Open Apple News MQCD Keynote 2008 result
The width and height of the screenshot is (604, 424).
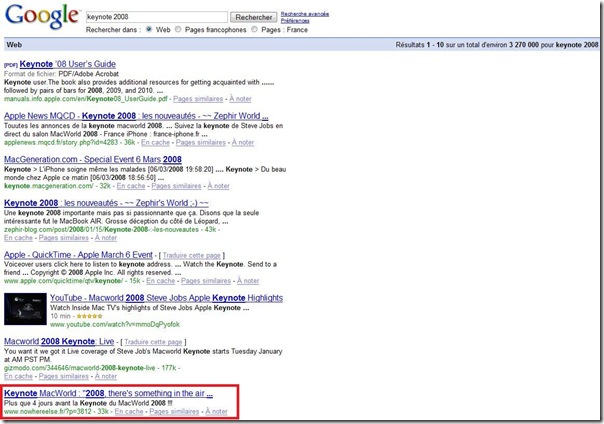pos(136,116)
